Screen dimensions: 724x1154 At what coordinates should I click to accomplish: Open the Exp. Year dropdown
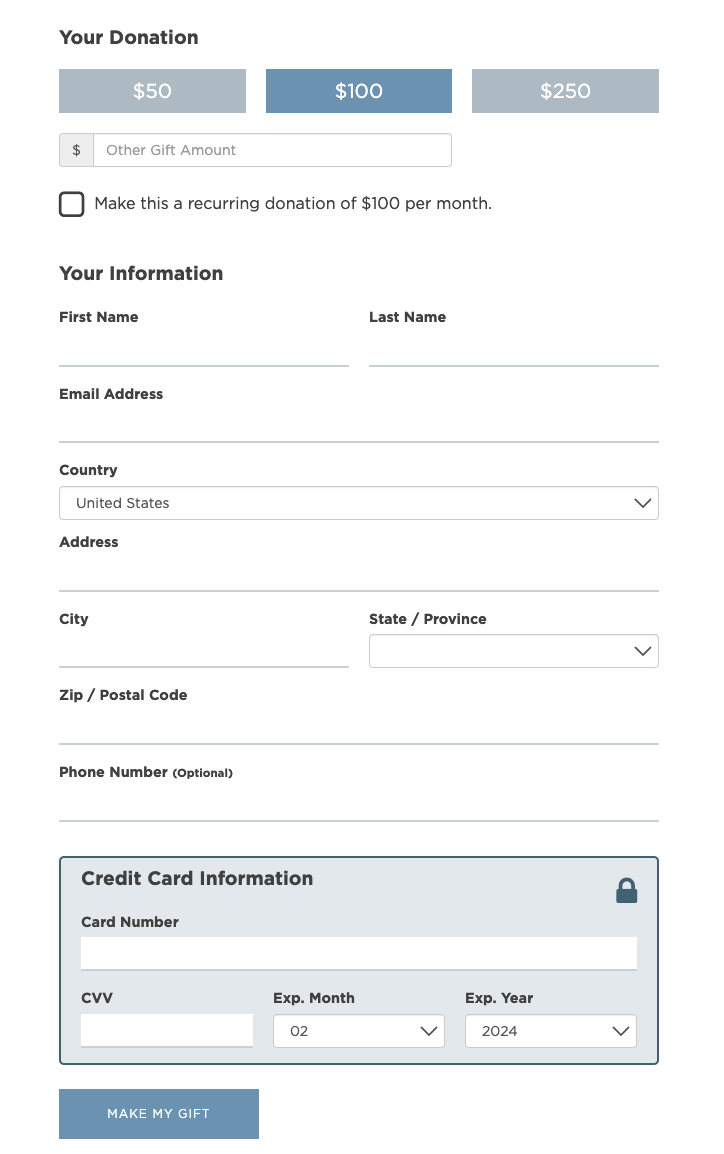pos(550,1031)
